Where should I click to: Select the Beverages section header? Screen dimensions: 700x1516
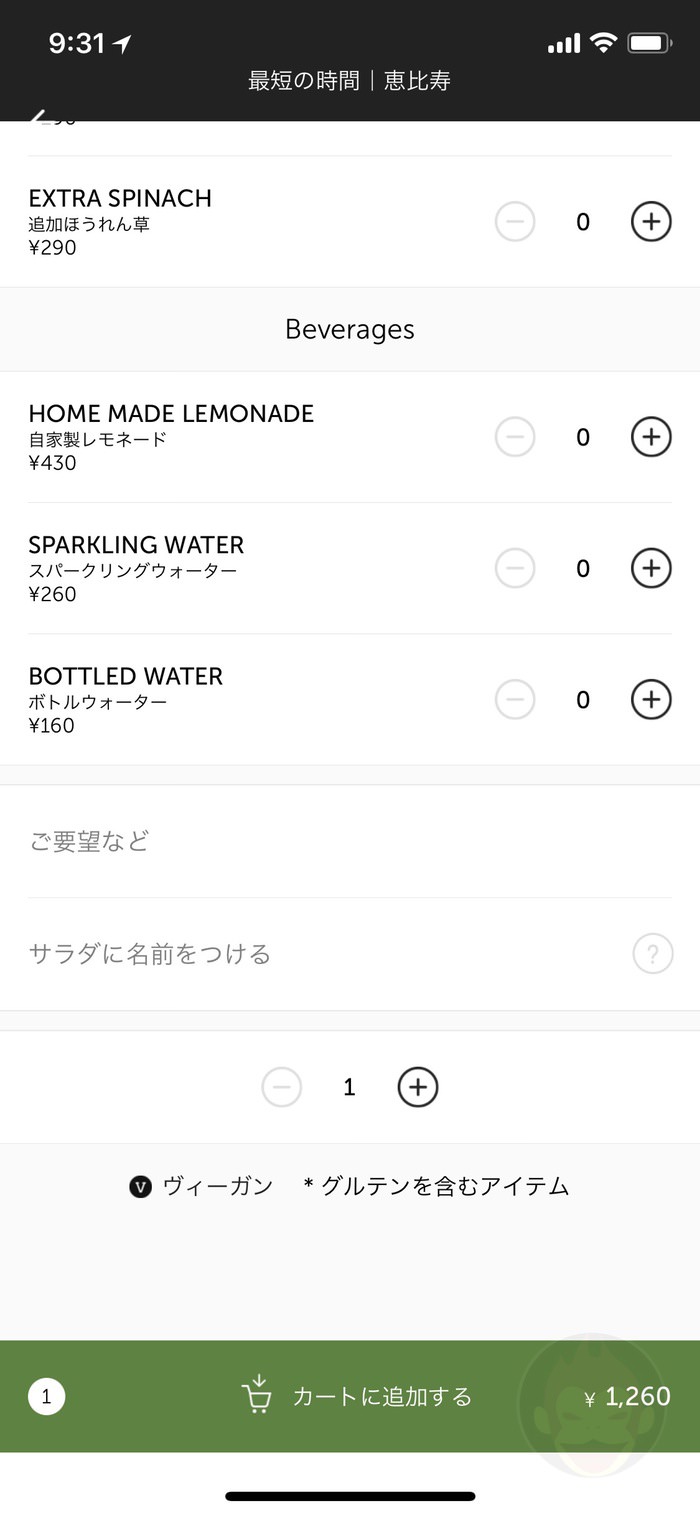point(349,328)
